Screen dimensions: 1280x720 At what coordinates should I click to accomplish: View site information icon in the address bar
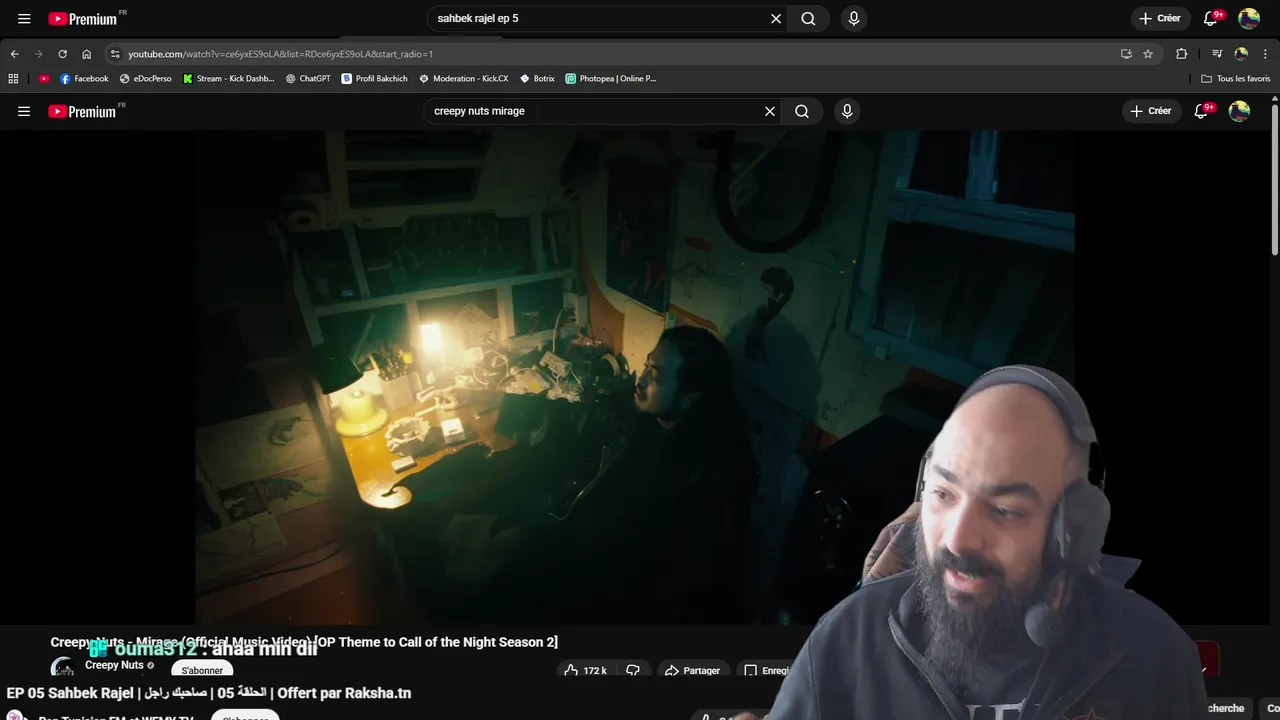click(x=115, y=54)
